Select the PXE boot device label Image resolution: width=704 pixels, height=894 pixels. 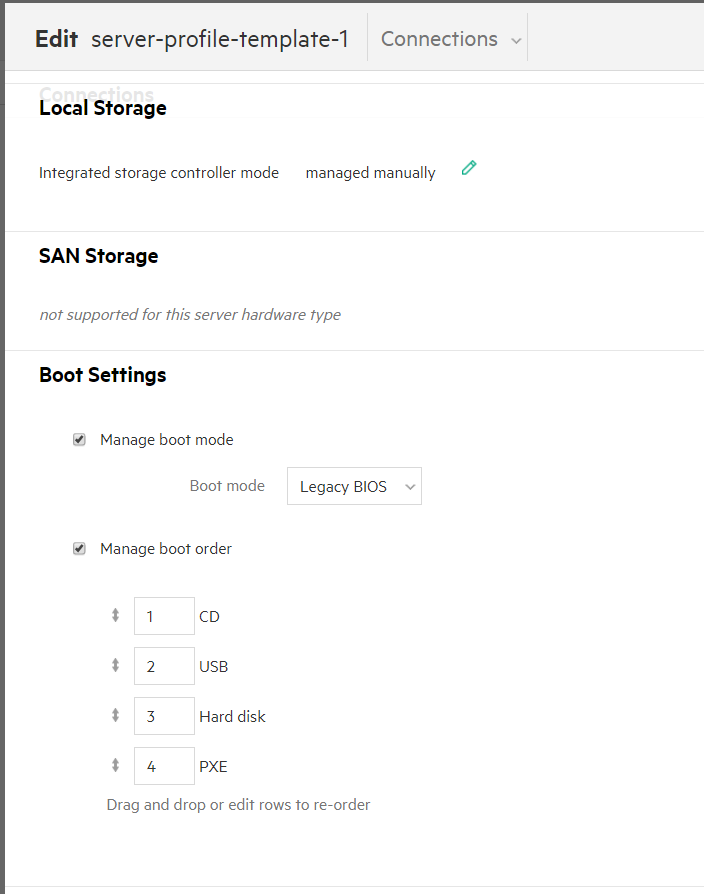pos(213,767)
